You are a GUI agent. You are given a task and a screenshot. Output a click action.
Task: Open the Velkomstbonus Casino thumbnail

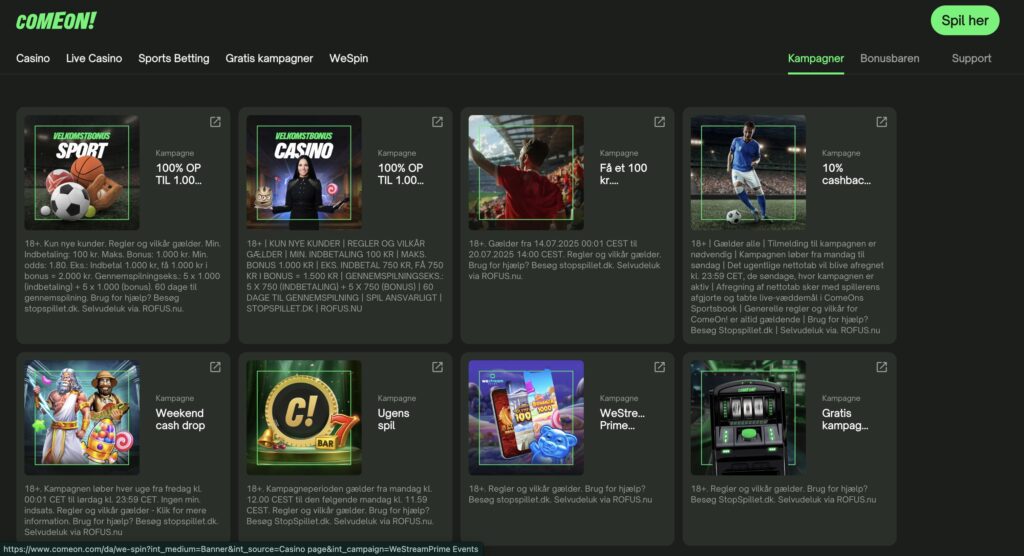click(x=304, y=172)
